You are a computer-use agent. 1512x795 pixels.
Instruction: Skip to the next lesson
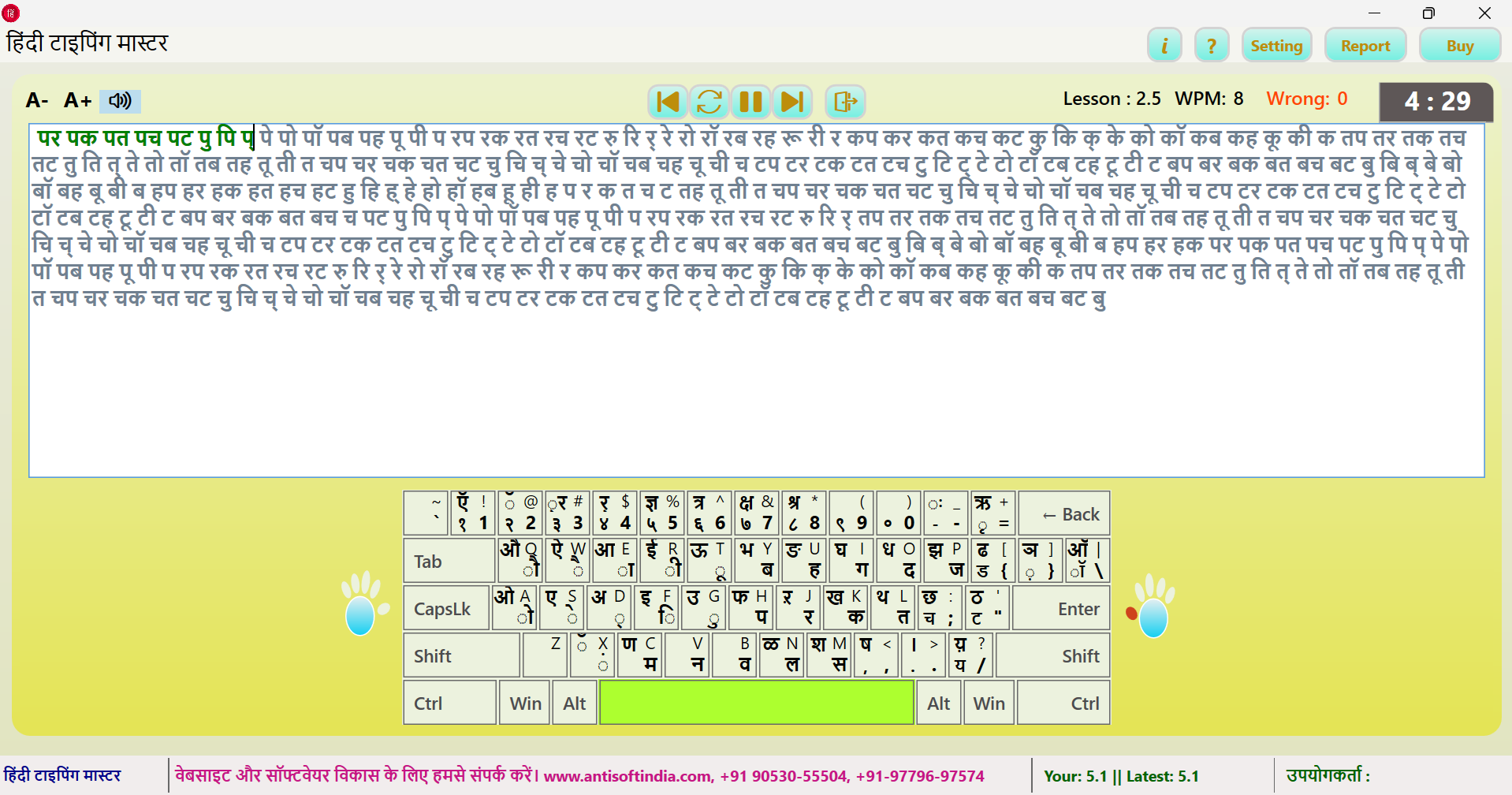click(x=792, y=102)
